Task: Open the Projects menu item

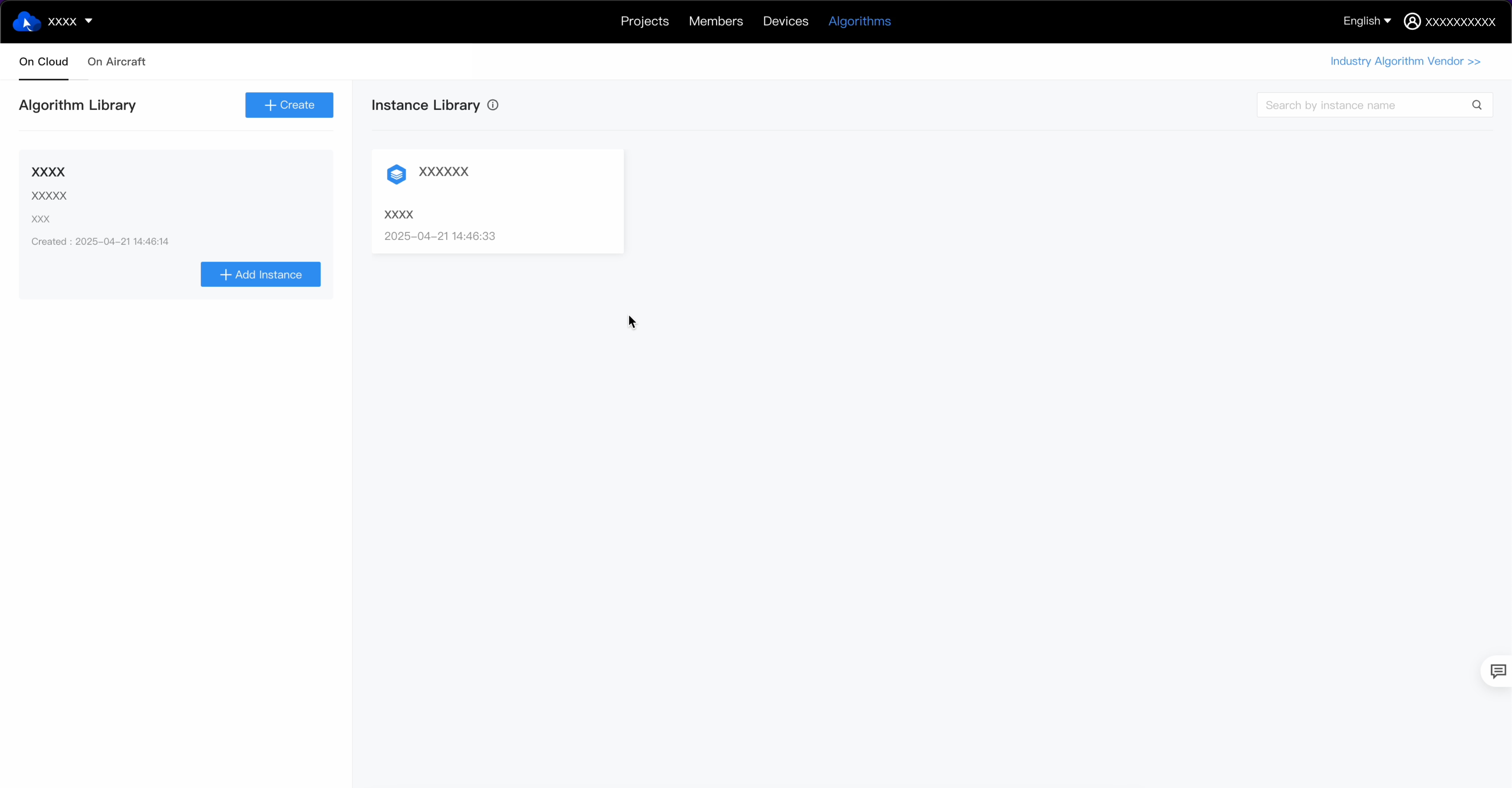Action: (644, 21)
